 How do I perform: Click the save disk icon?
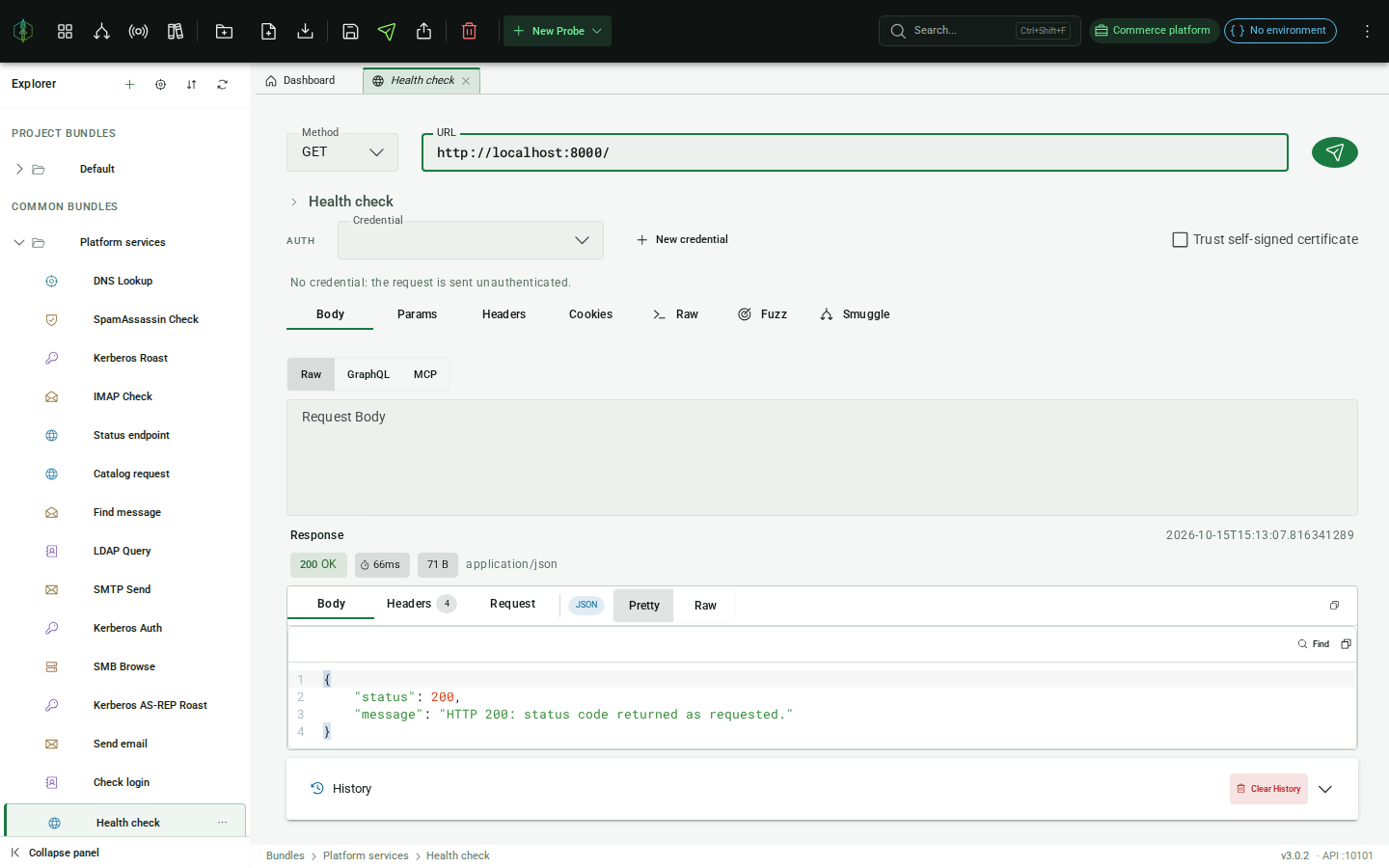(350, 31)
